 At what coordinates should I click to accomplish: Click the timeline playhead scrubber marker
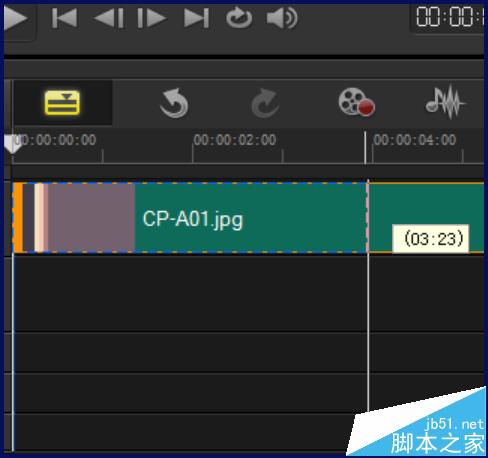[x=12, y=144]
